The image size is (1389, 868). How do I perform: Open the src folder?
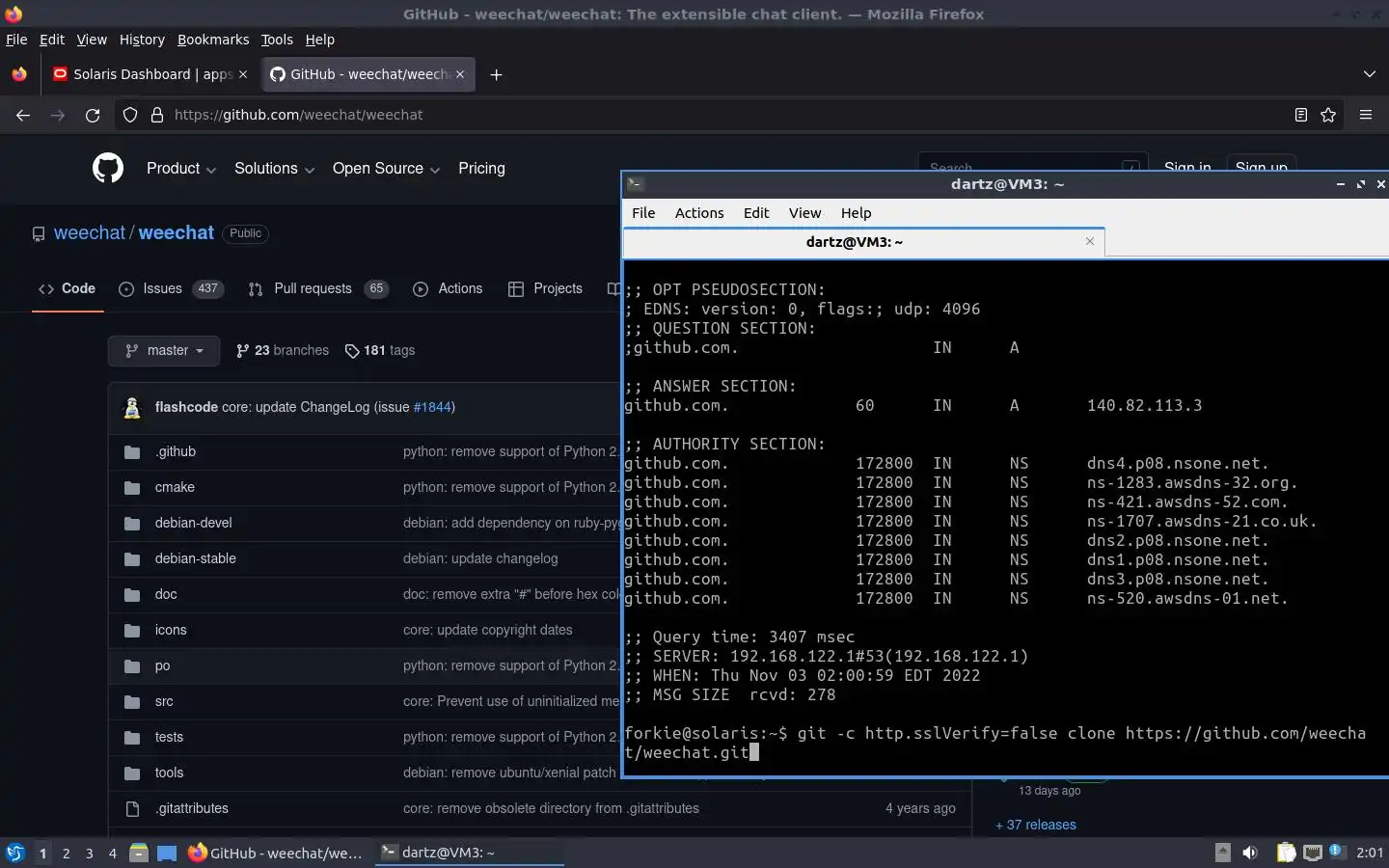pos(164,701)
